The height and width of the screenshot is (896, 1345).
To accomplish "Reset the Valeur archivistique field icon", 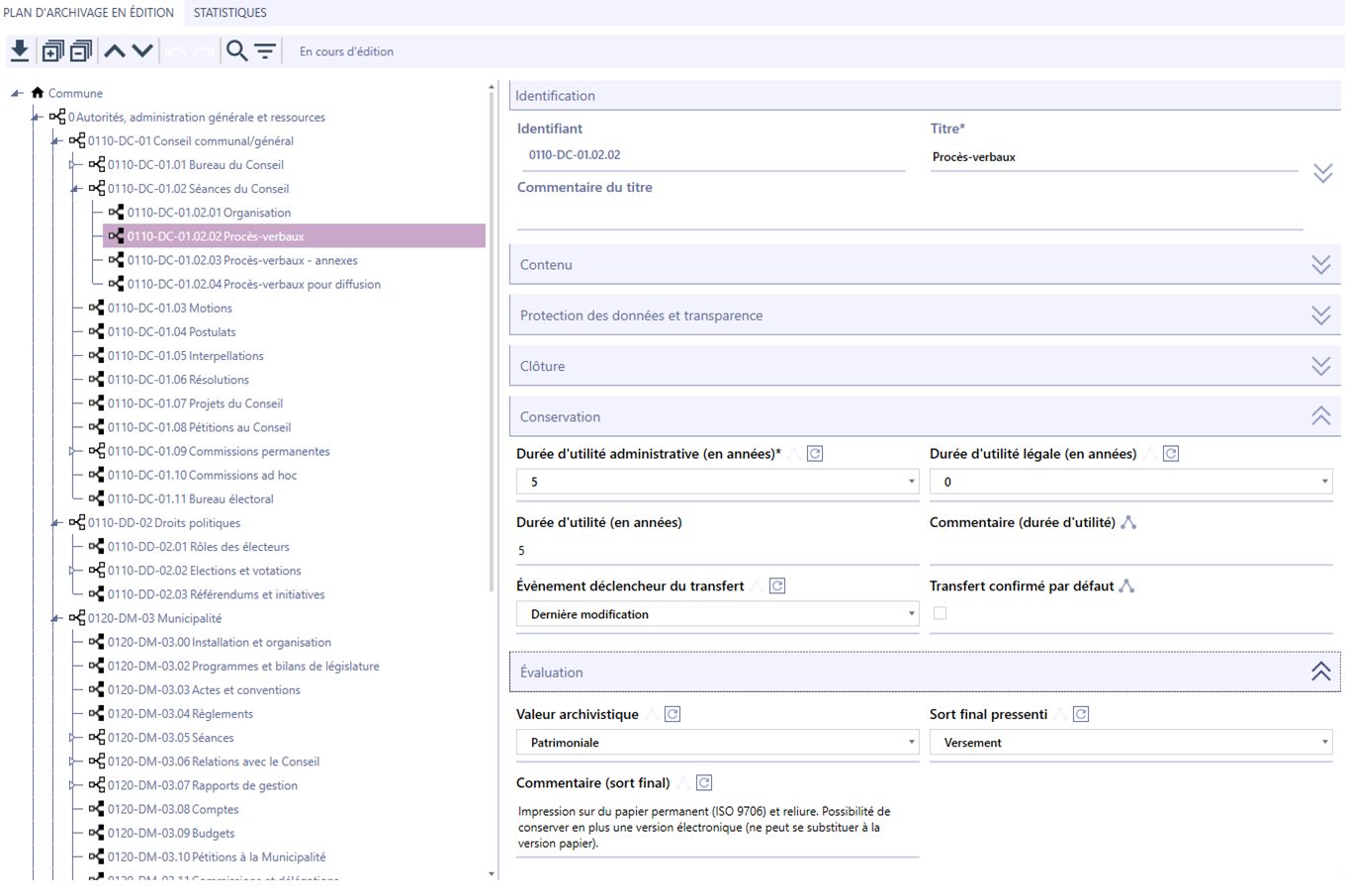I will click(672, 714).
